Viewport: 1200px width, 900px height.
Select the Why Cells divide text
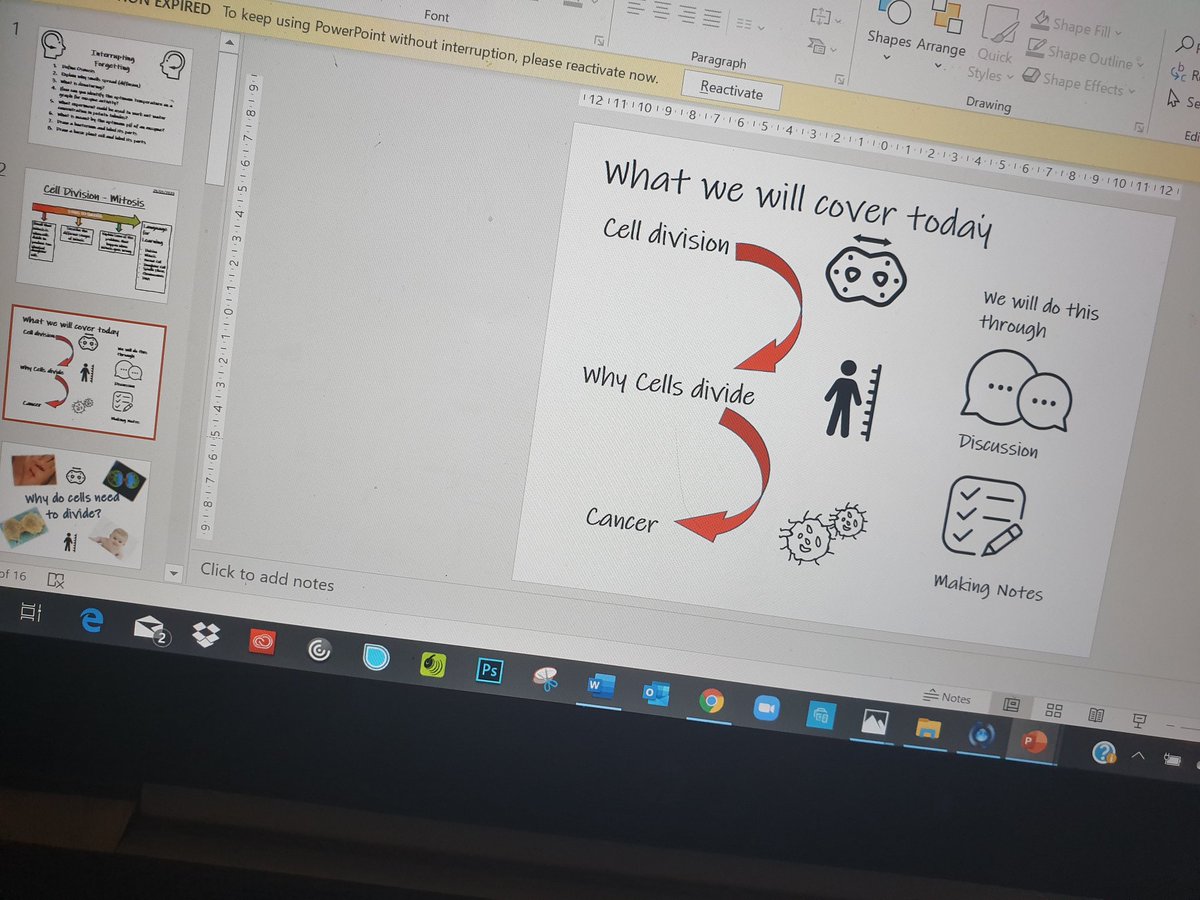668,384
